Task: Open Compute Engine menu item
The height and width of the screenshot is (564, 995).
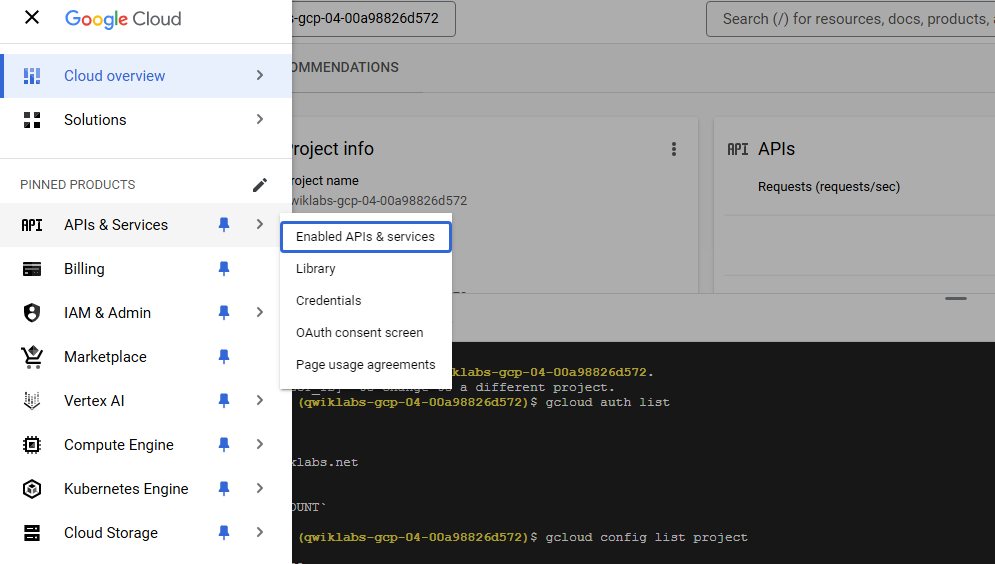Action: coord(146,444)
